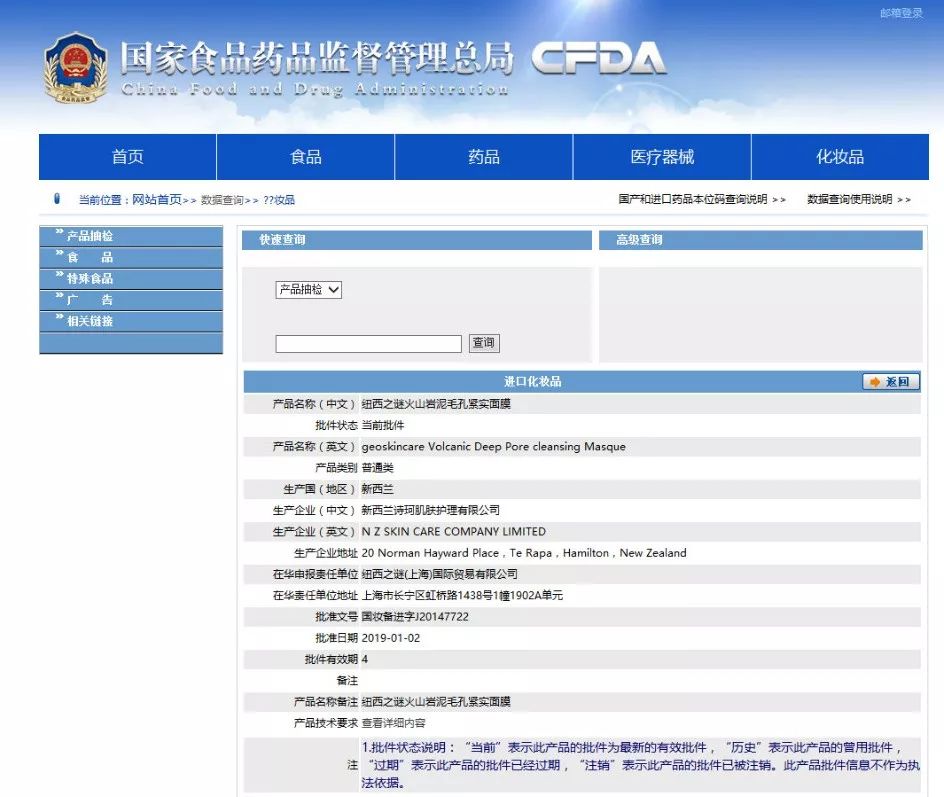Select 食品 in left sidebar

coord(131,258)
